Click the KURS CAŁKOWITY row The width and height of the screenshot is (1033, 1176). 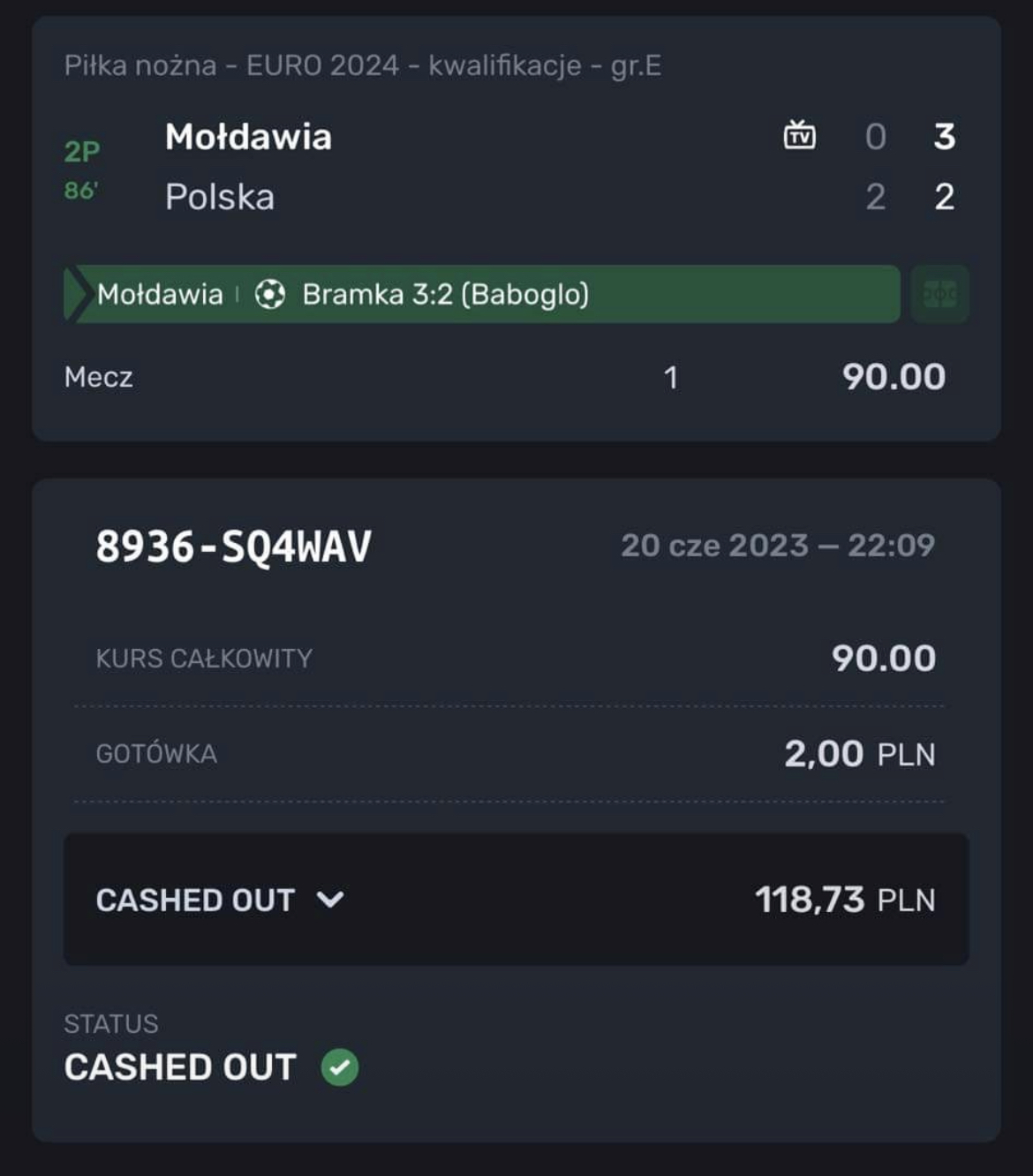point(516,658)
